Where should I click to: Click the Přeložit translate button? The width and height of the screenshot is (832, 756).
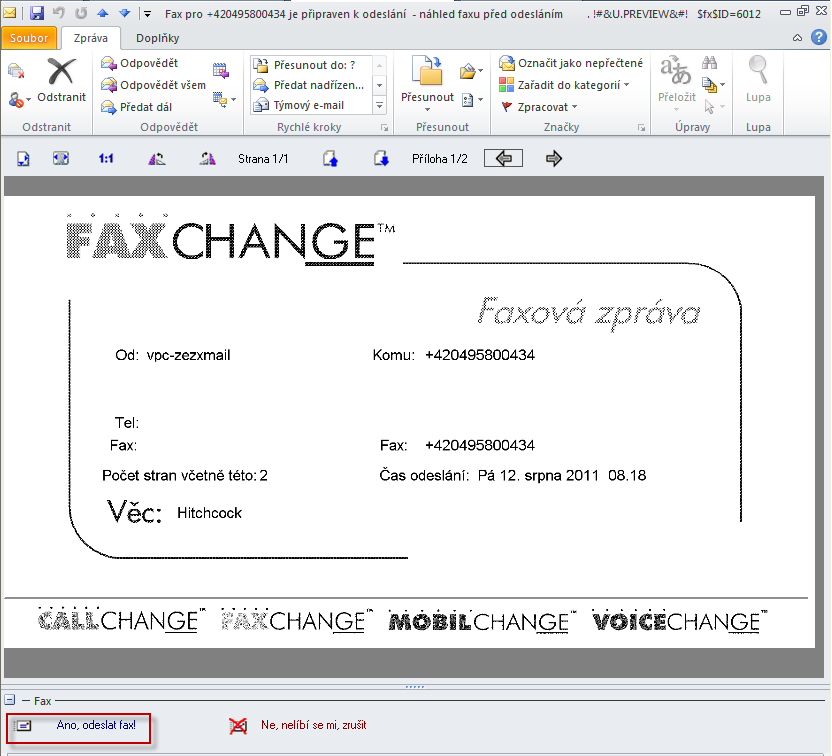(677, 83)
